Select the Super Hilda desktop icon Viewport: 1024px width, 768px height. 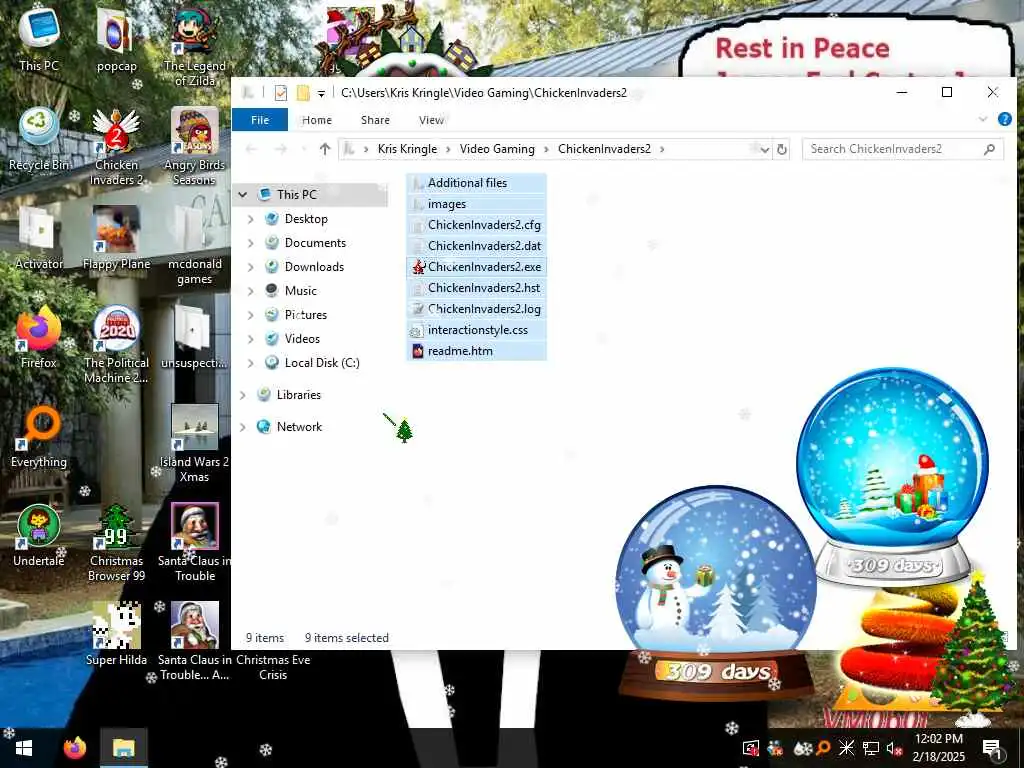pyautogui.click(x=116, y=634)
